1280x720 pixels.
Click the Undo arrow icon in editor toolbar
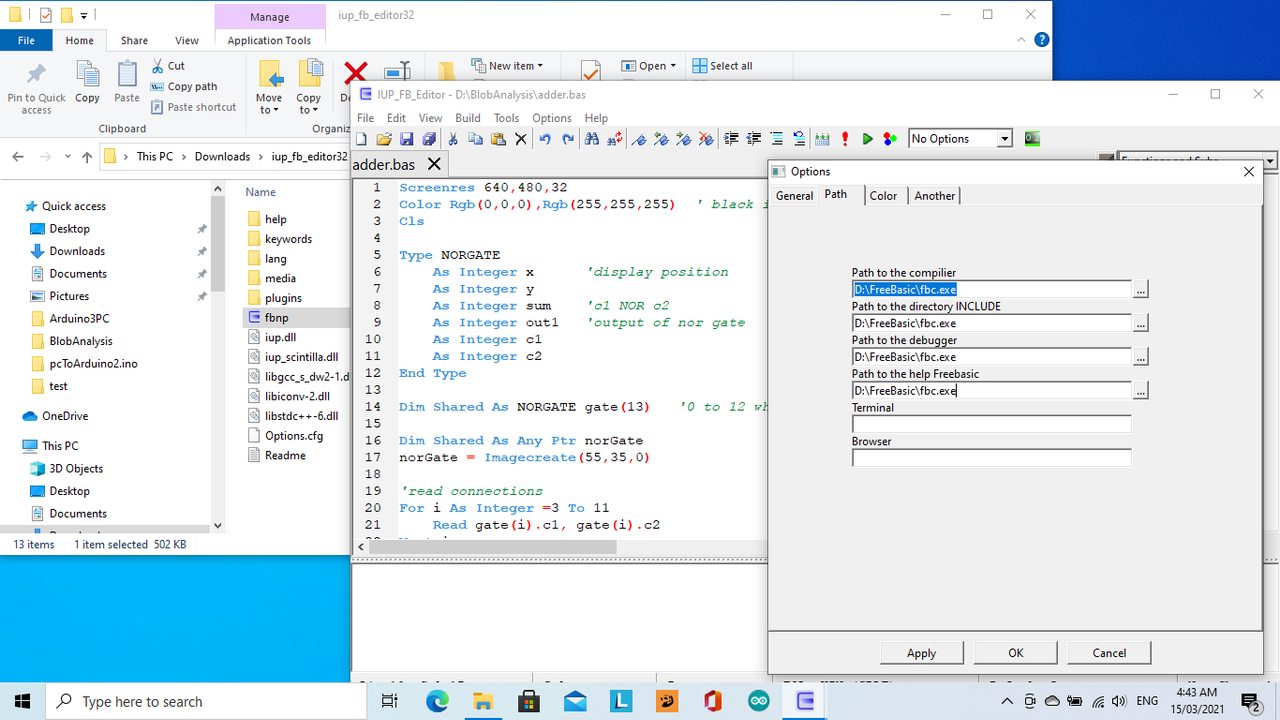(x=545, y=139)
